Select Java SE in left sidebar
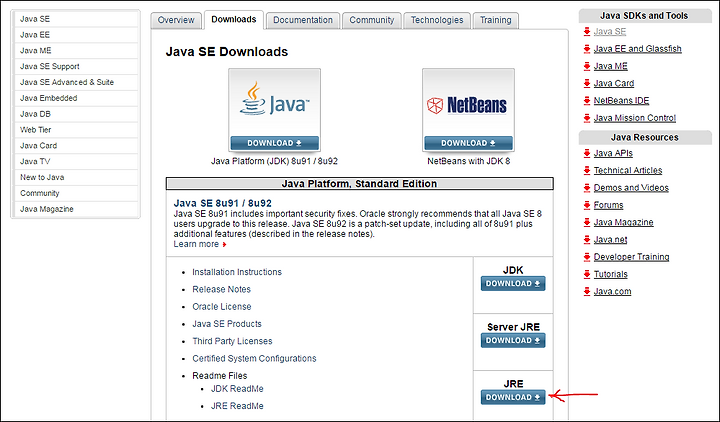Screen dimensions: 720x422 tap(76, 19)
